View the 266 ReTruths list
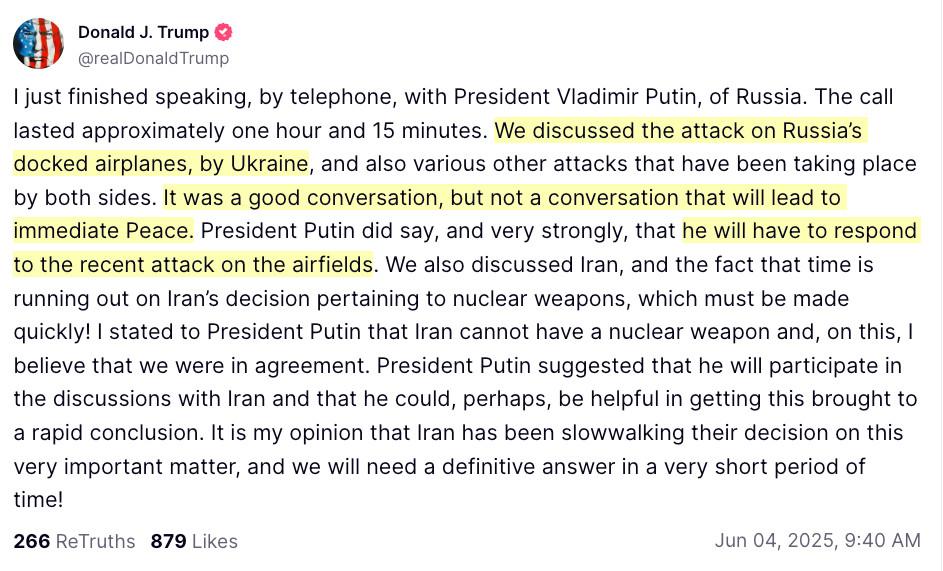 click(74, 541)
